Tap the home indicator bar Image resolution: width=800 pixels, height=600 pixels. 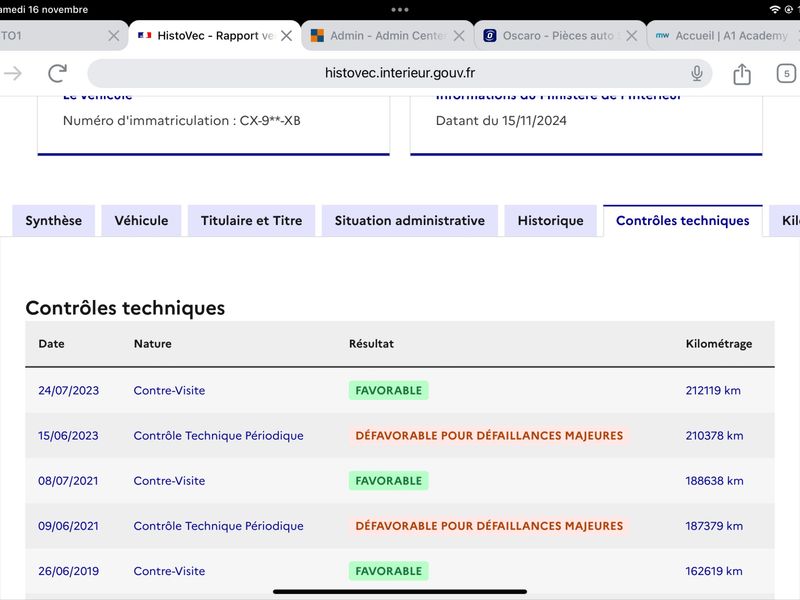399,592
